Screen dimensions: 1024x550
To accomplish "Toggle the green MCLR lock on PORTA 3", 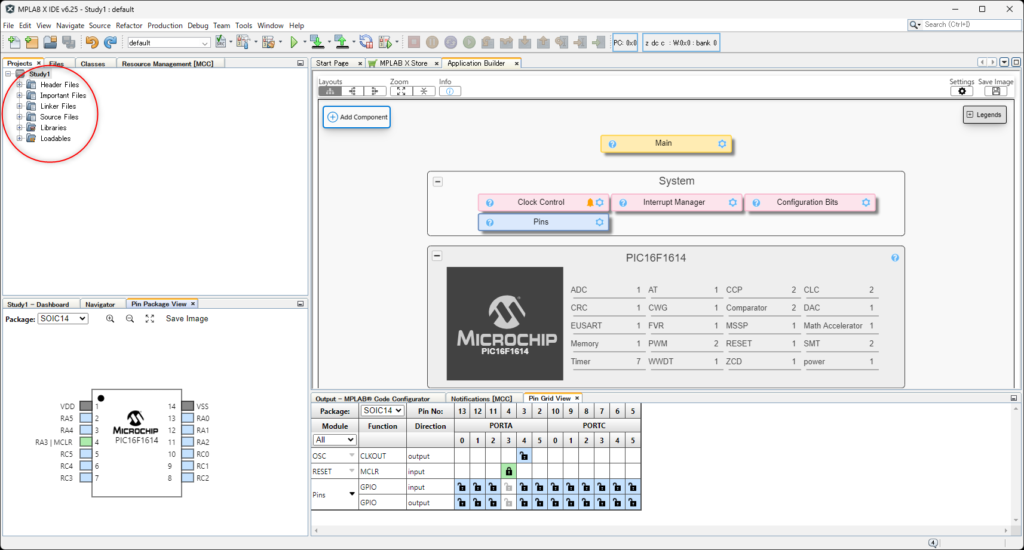I will coord(508,471).
